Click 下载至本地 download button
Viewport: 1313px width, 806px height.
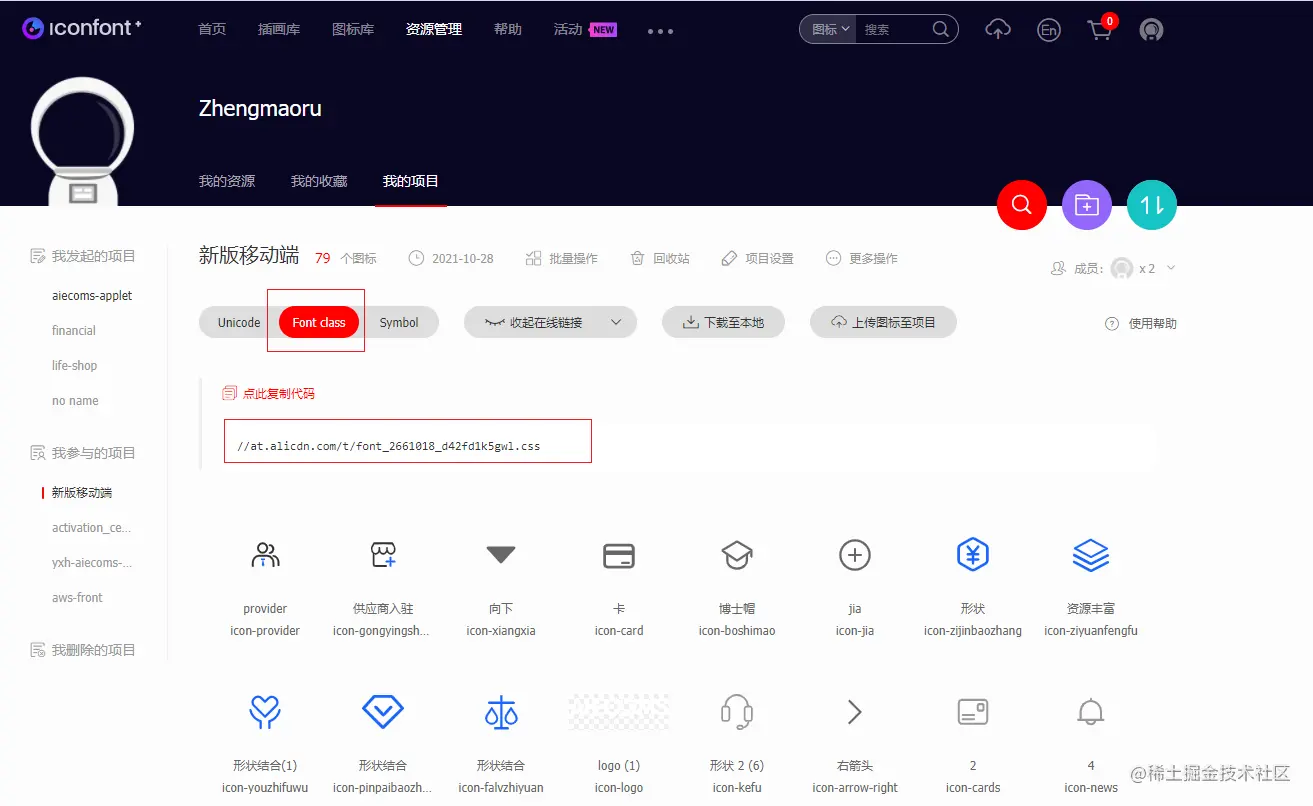click(723, 323)
